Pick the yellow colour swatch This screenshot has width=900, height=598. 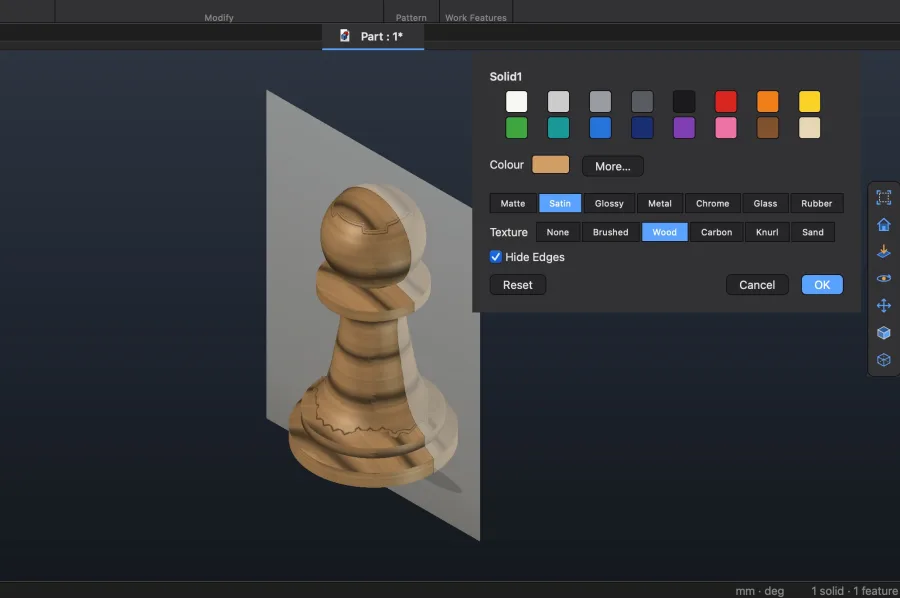point(809,102)
